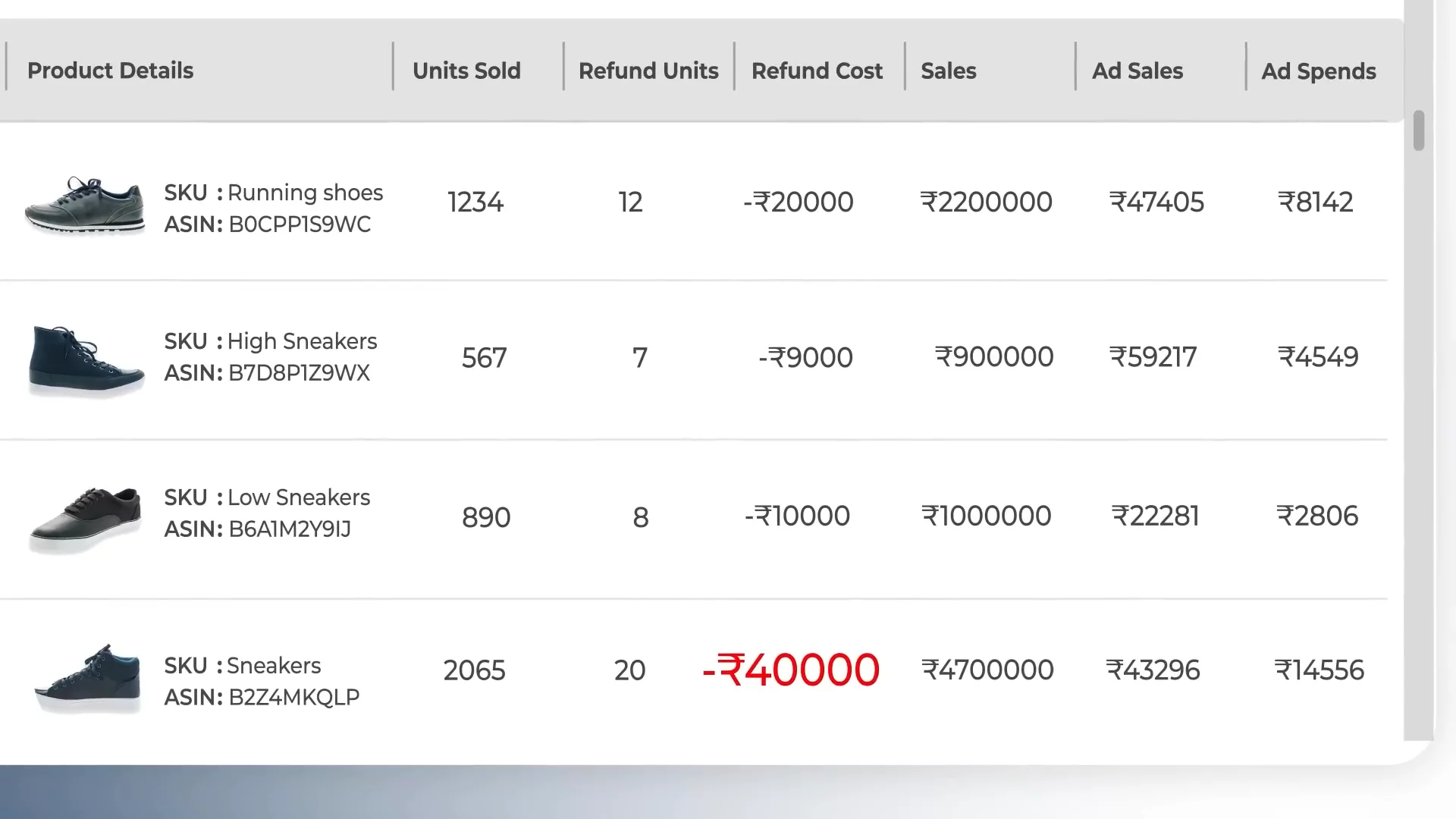Click units sold value '890'

(486, 518)
